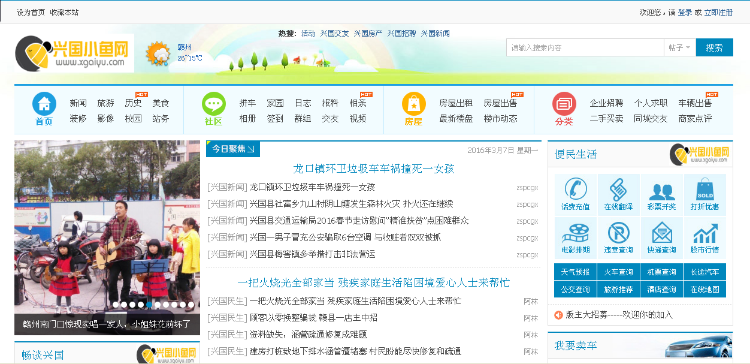Click the orange speaker announcement icon
750x364 pixels.
click(x=558, y=315)
